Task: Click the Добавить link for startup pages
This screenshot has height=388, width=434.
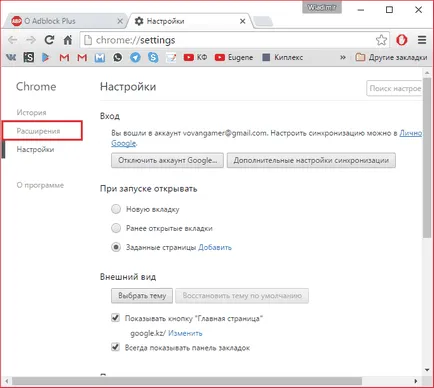Action: coord(215,247)
